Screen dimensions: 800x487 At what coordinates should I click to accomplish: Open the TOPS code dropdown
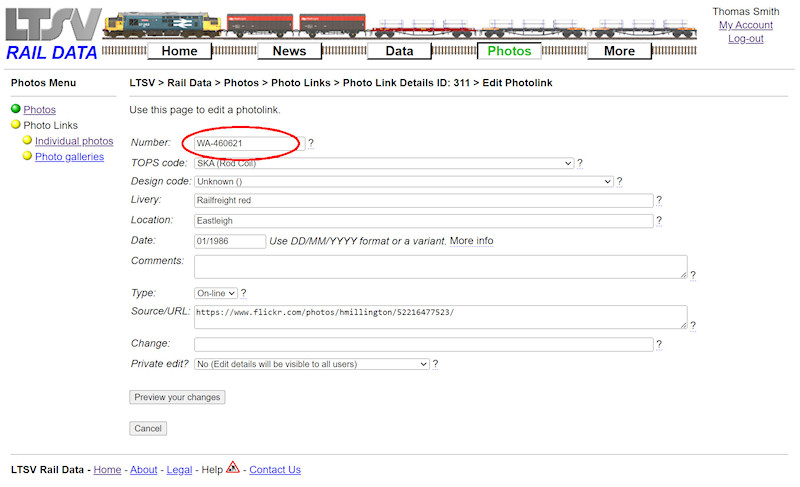tap(384, 163)
